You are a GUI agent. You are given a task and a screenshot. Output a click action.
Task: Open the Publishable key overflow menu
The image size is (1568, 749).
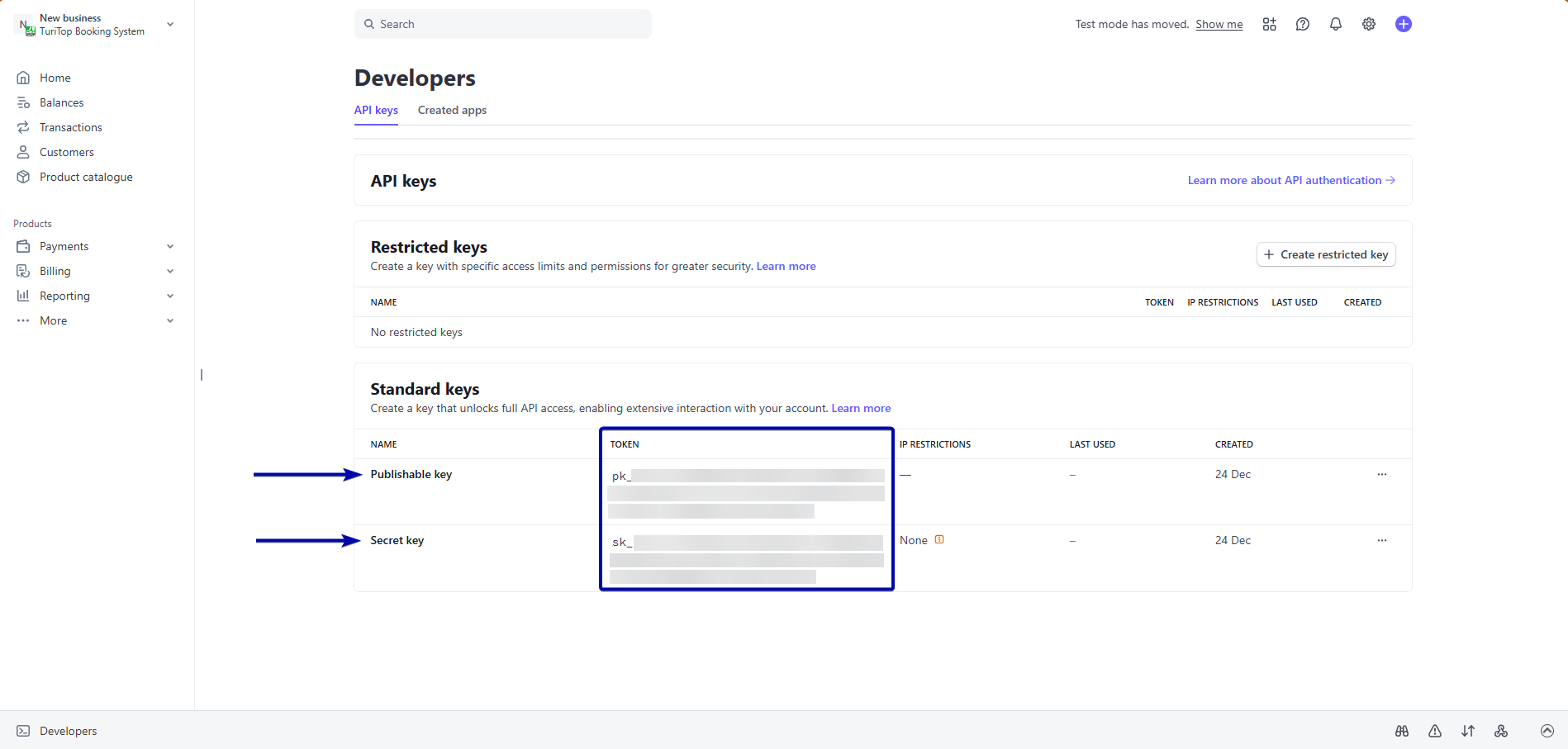tap(1381, 474)
